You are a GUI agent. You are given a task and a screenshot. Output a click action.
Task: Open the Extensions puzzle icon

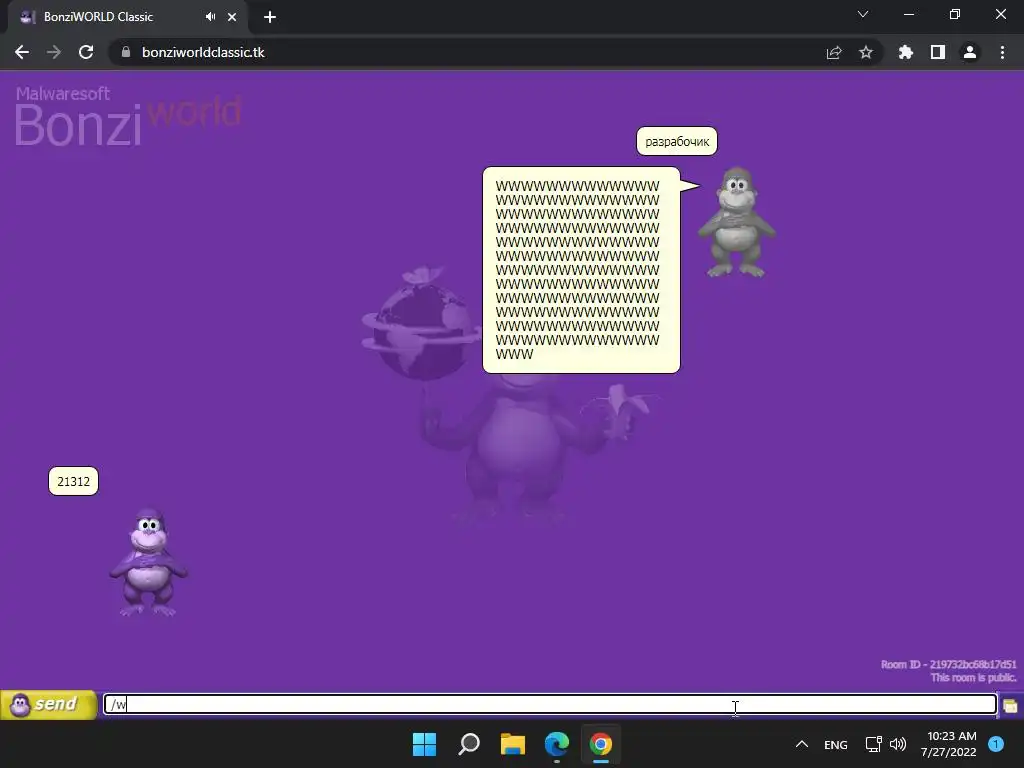click(906, 52)
